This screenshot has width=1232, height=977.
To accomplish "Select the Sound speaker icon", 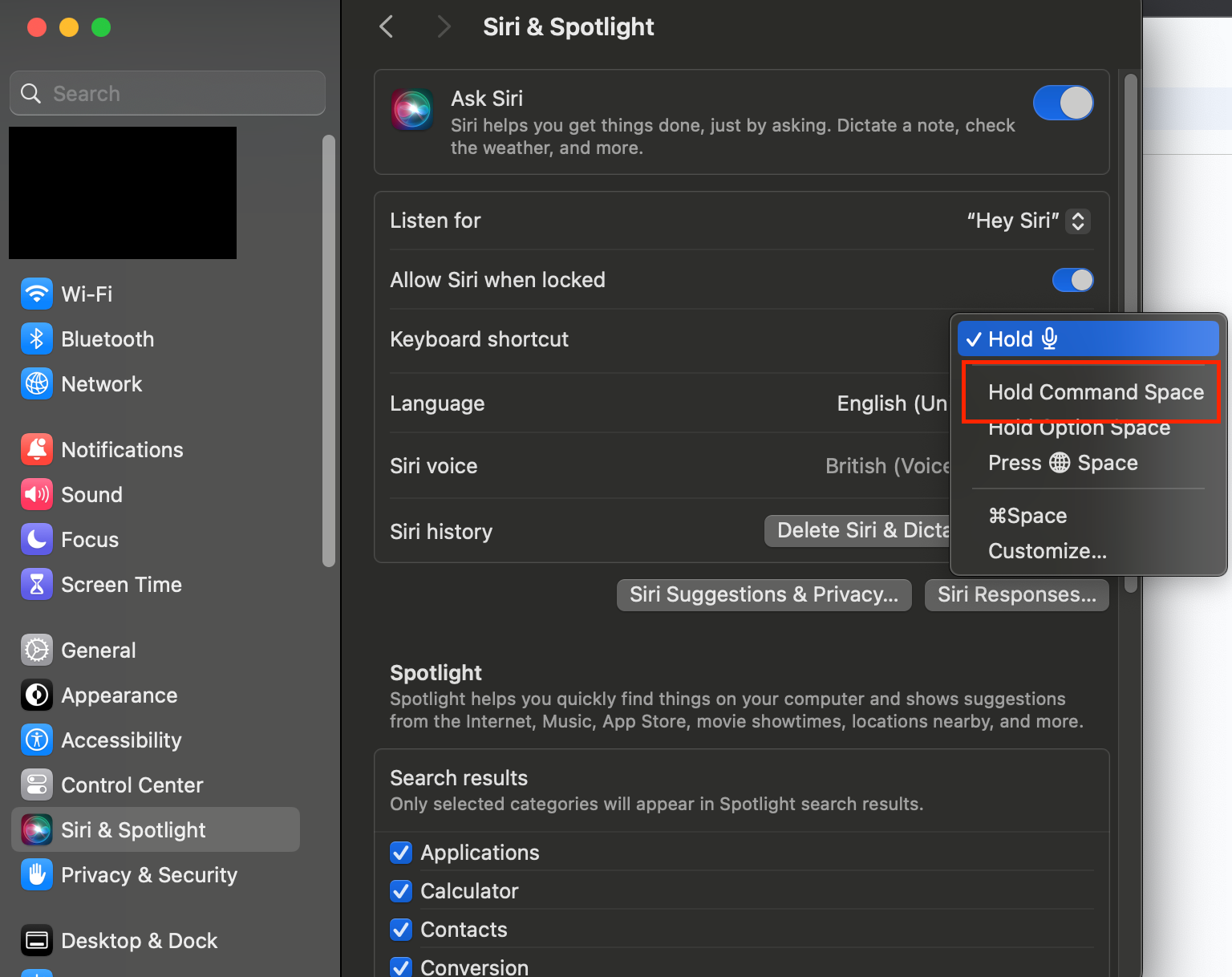I will pyautogui.click(x=37, y=495).
